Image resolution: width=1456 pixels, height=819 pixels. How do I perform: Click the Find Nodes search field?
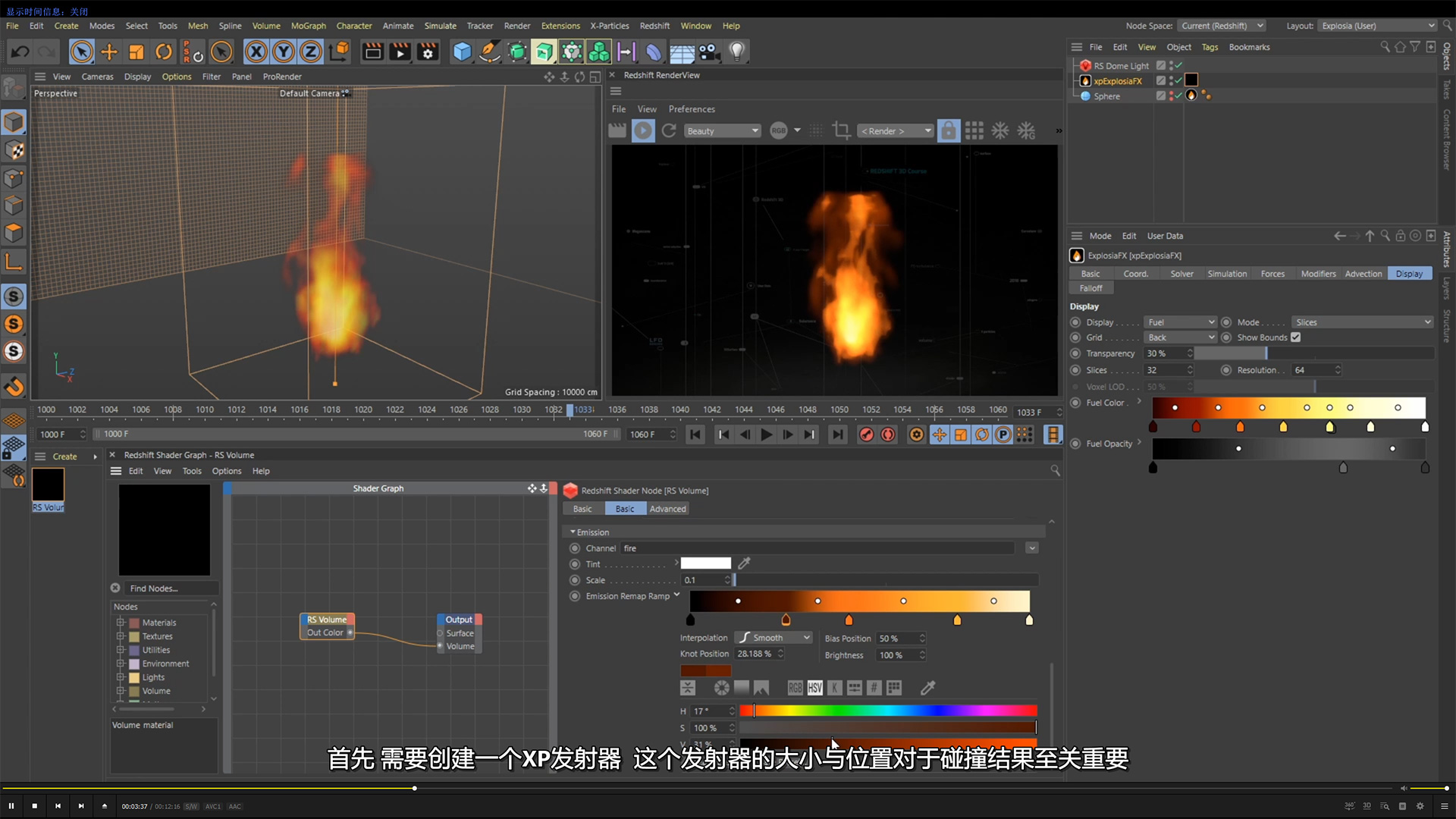pos(173,588)
